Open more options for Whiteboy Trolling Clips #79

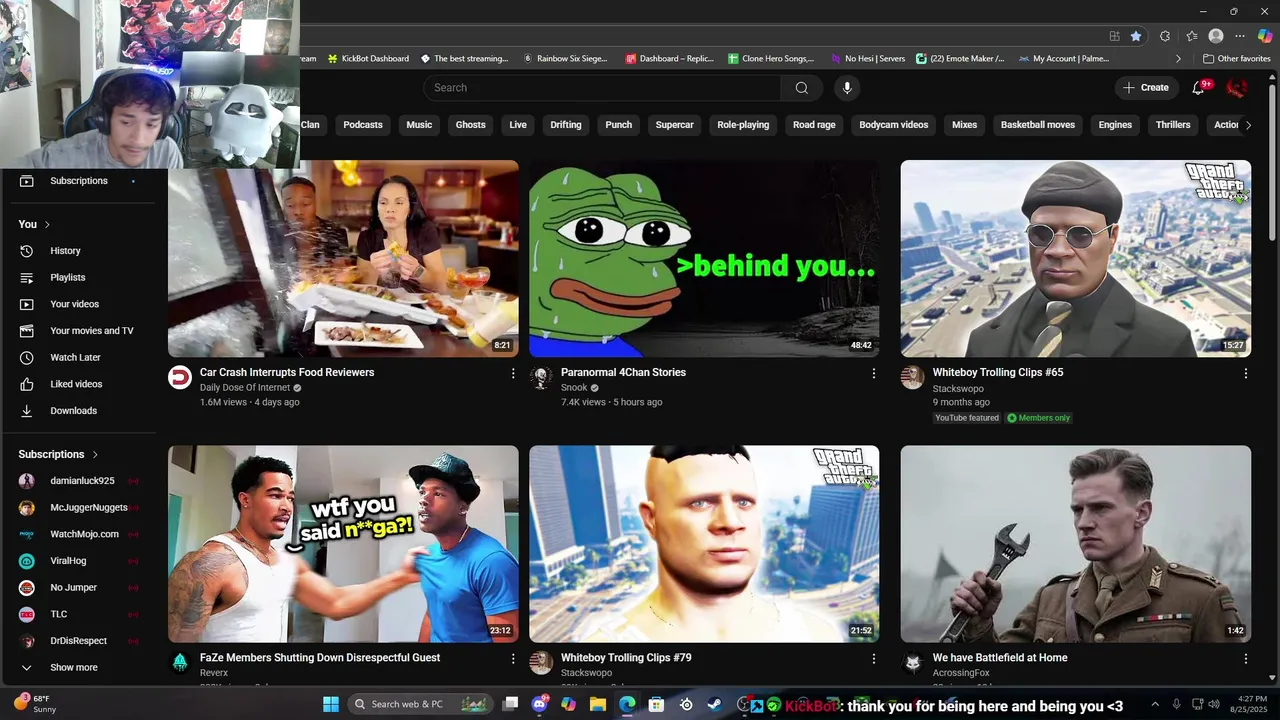point(873,659)
